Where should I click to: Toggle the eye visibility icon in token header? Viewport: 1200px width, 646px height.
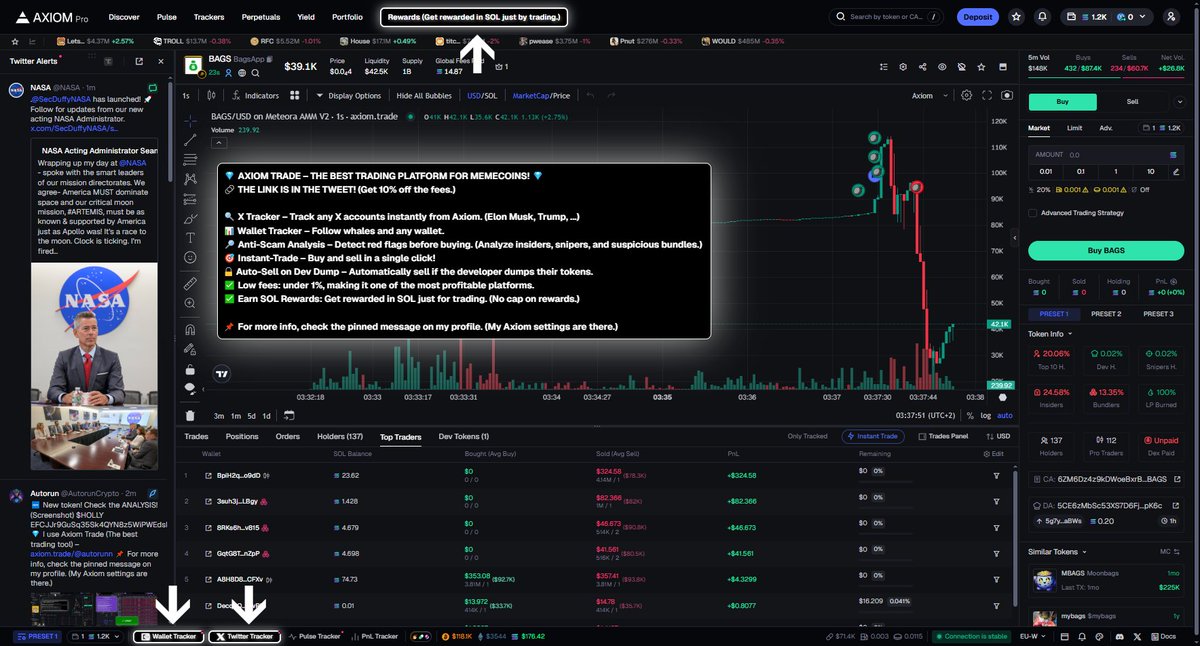941,67
